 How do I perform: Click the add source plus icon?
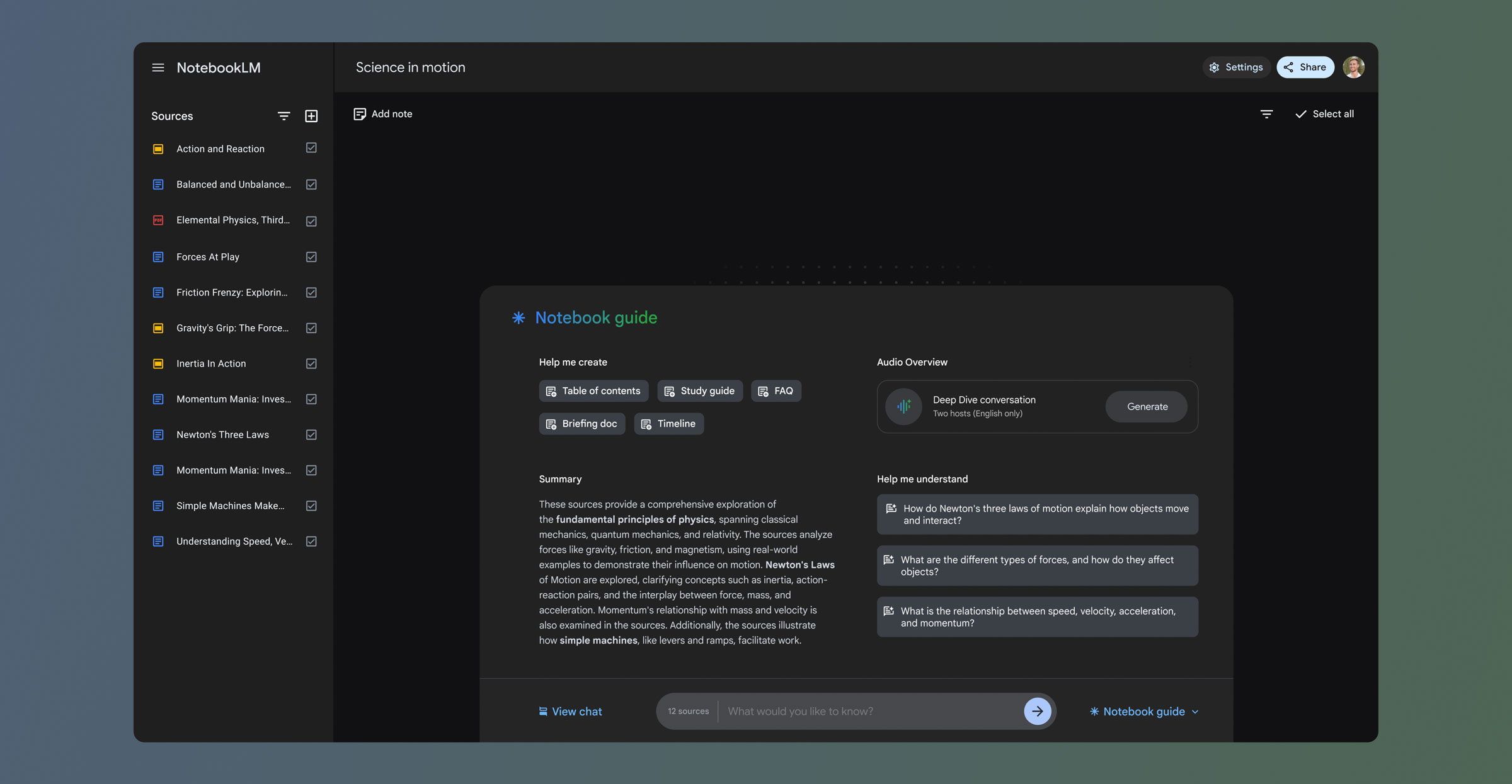(311, 116)
